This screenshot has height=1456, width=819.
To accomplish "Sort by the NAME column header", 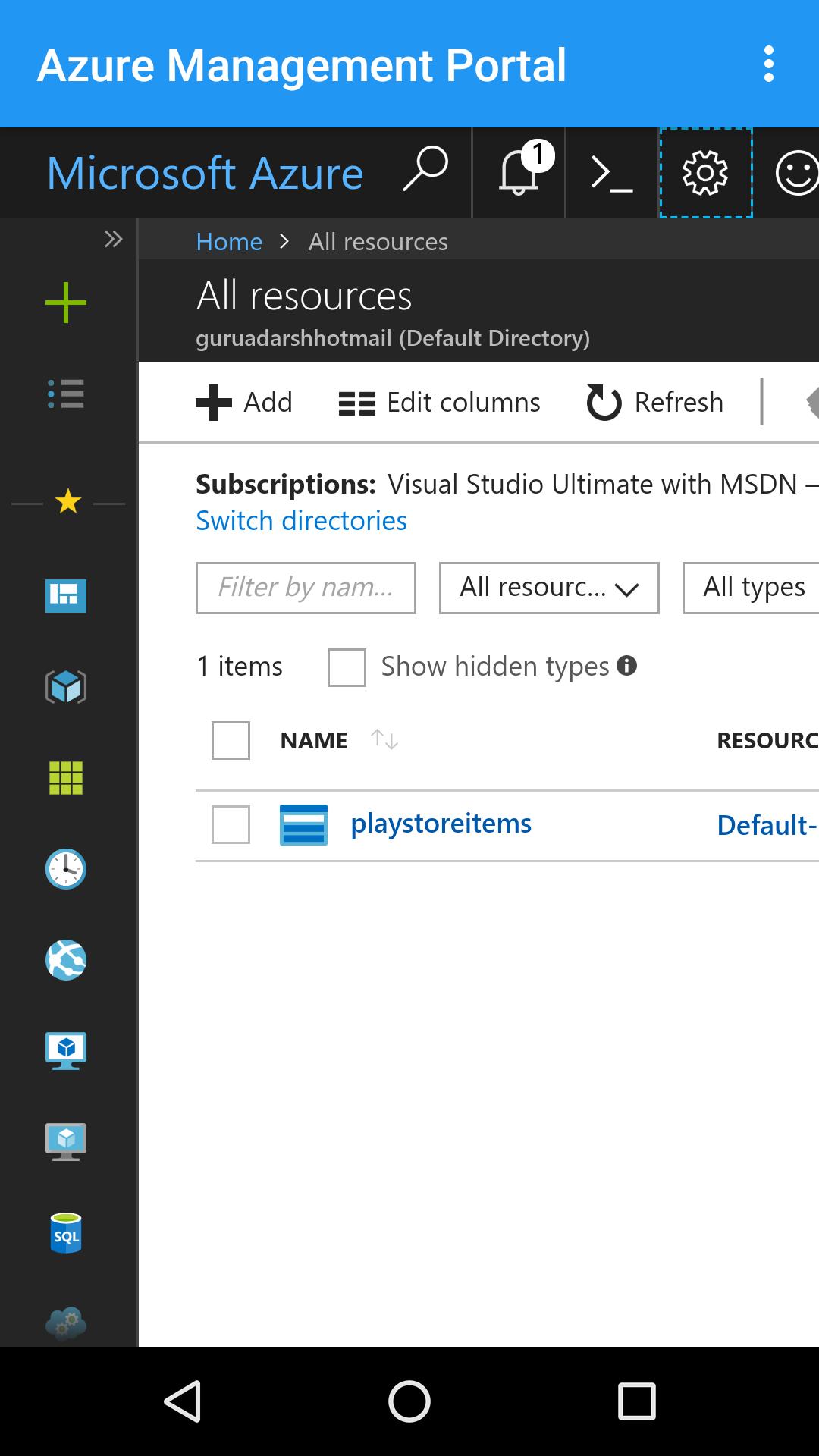I will coord(314,740).
